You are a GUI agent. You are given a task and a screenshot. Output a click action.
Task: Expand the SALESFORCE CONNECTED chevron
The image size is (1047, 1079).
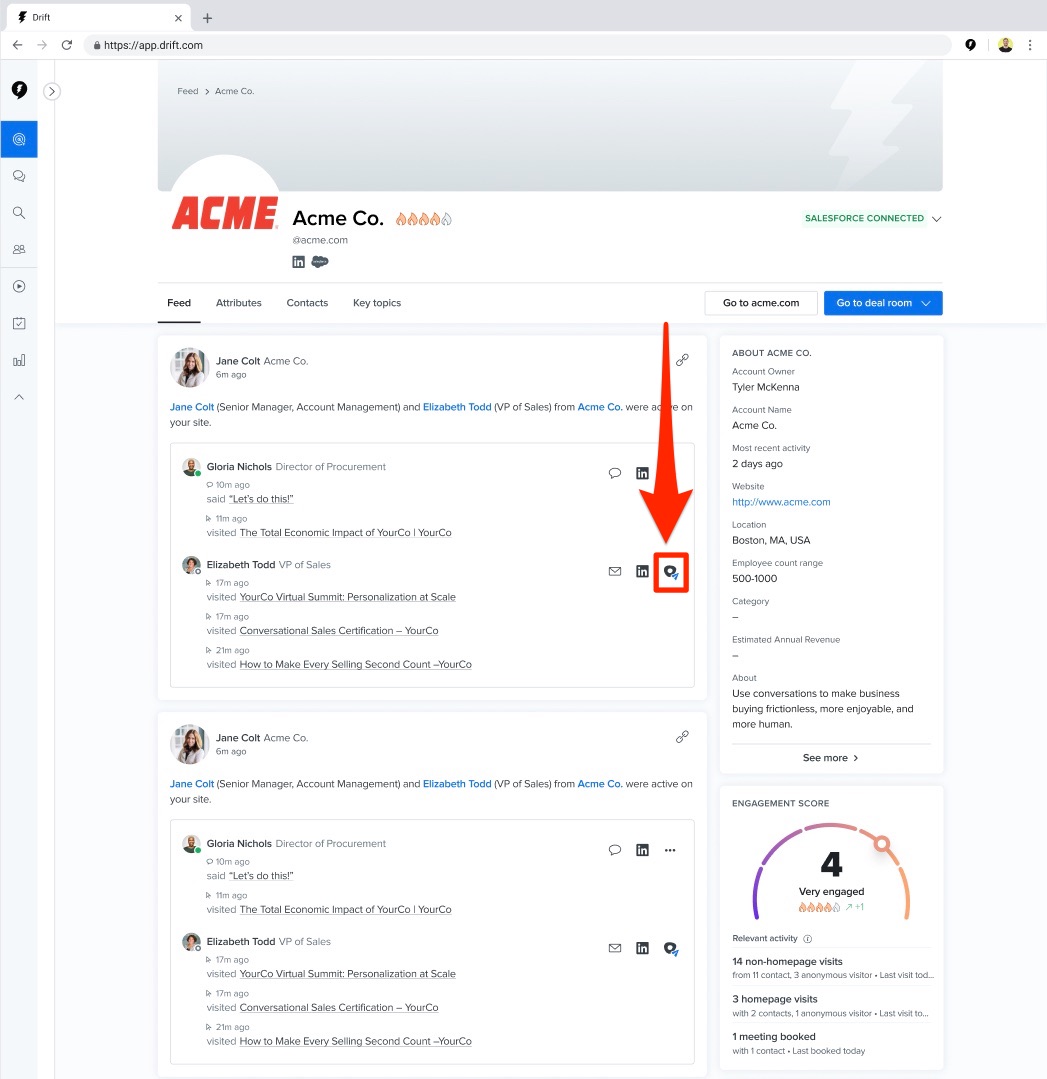[936, 219]
